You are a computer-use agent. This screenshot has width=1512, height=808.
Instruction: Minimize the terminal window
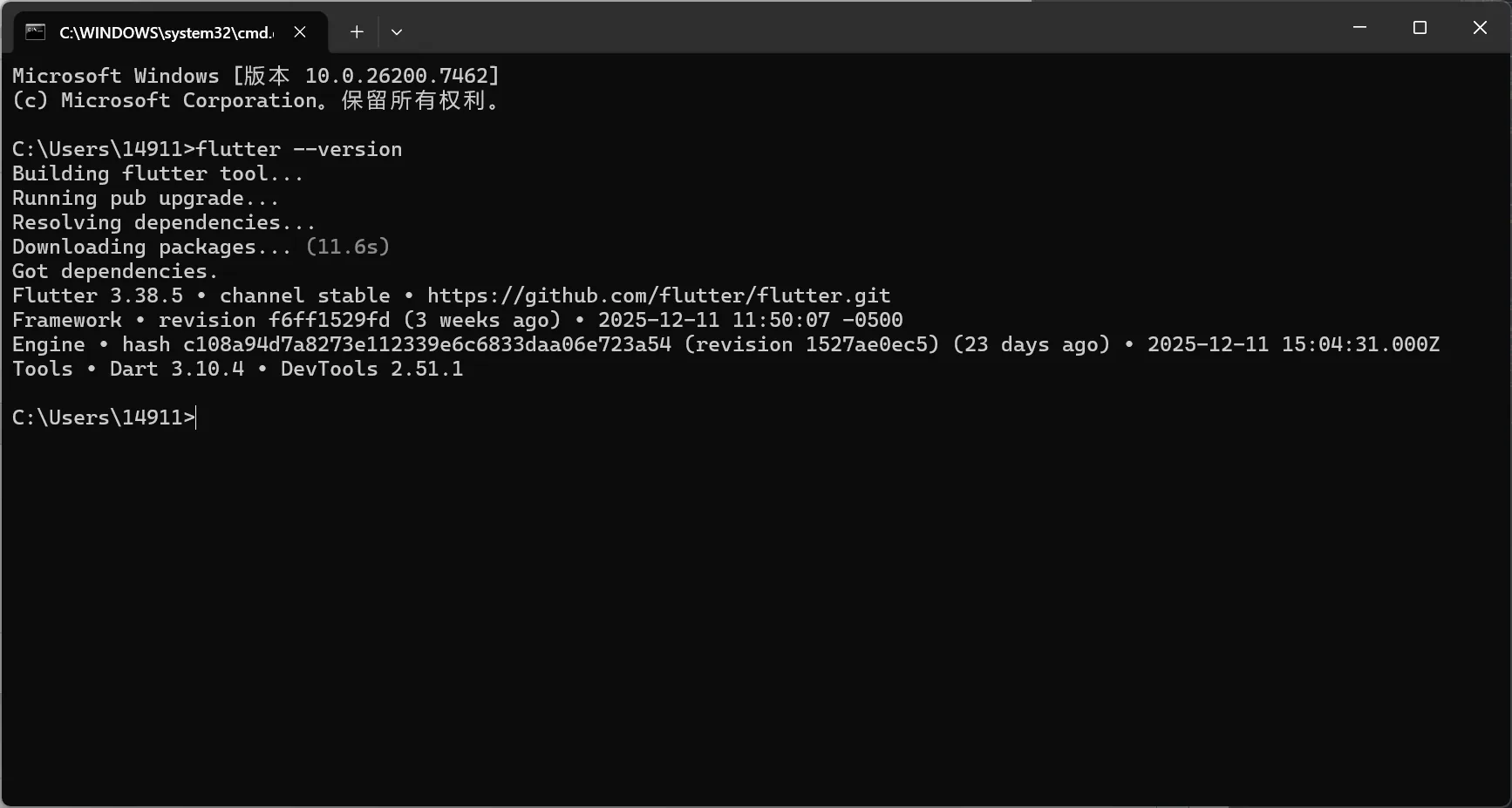1359,28
